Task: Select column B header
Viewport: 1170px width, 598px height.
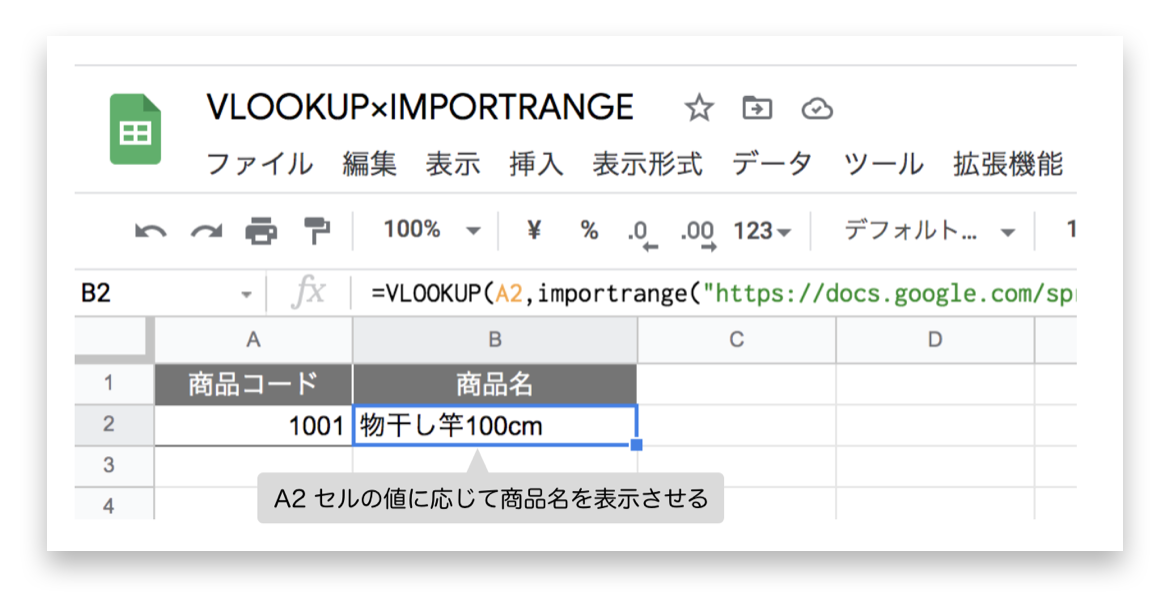Action: (x=495, y=340)
